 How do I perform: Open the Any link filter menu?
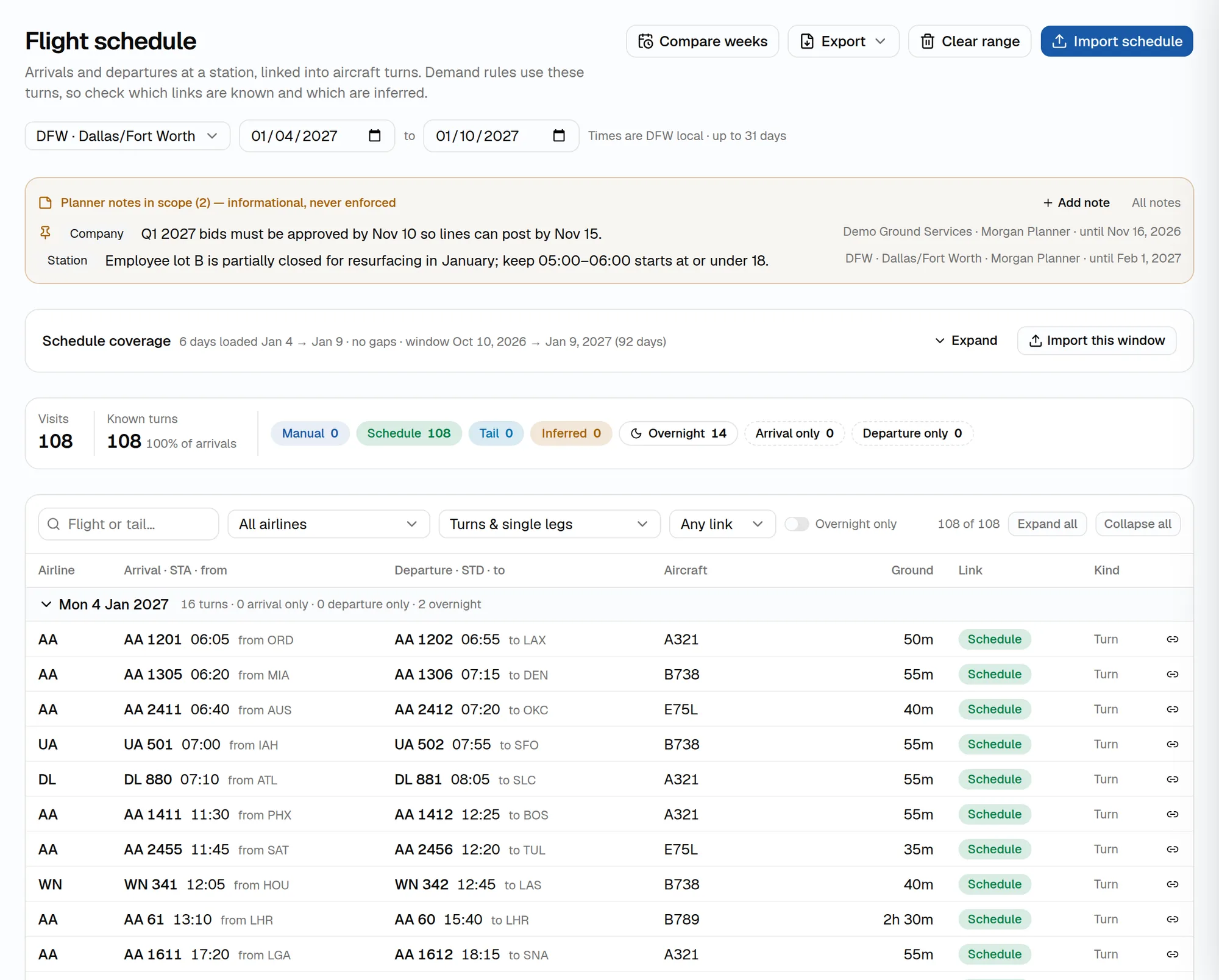722,524
